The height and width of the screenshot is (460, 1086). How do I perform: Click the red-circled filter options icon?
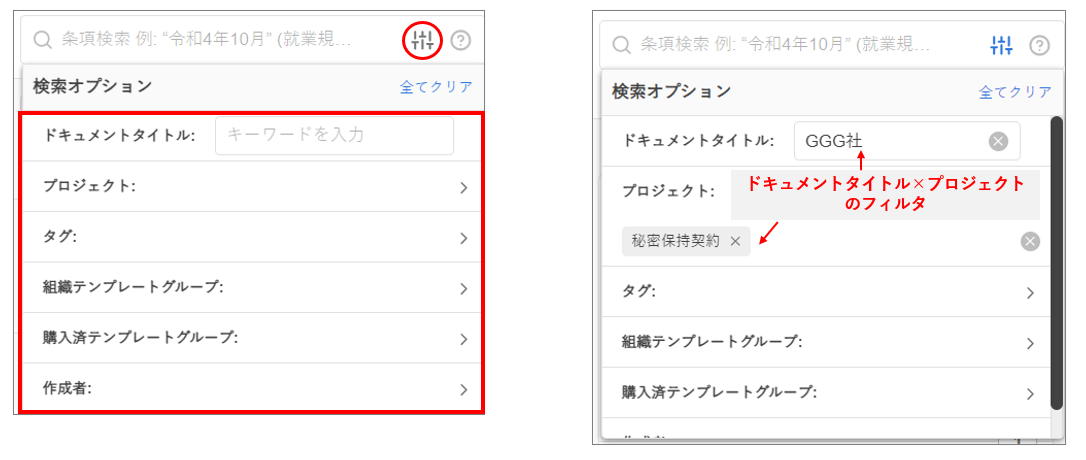(x=423, y=40)
